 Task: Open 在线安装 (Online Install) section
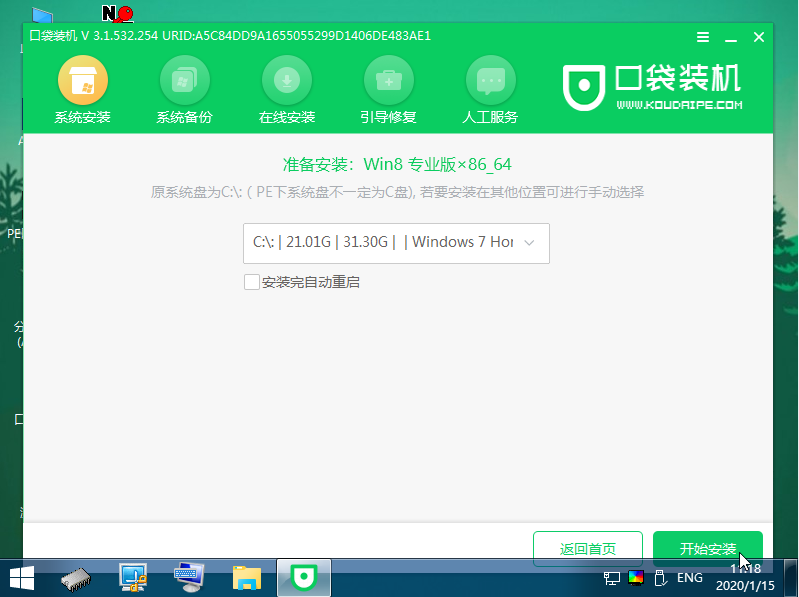287,92
